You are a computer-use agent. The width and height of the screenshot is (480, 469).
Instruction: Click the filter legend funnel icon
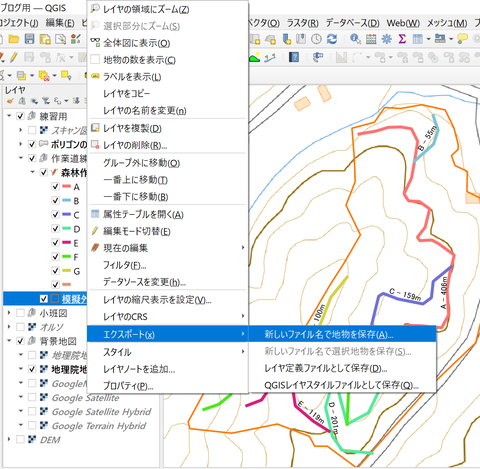[46, 101]
